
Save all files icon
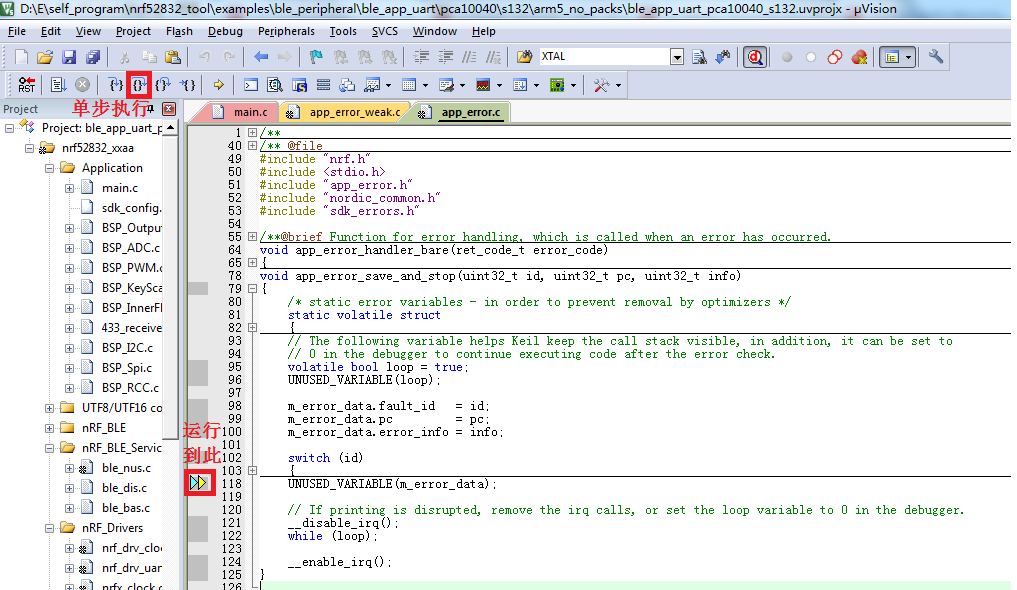[93, 57]
